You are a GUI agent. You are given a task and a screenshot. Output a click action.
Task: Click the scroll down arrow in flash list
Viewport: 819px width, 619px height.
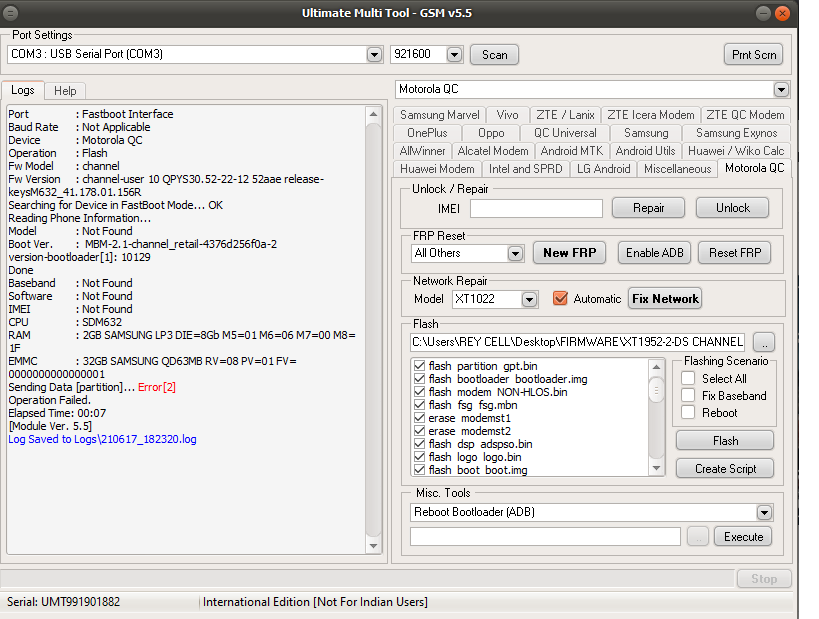pos(656,468)
